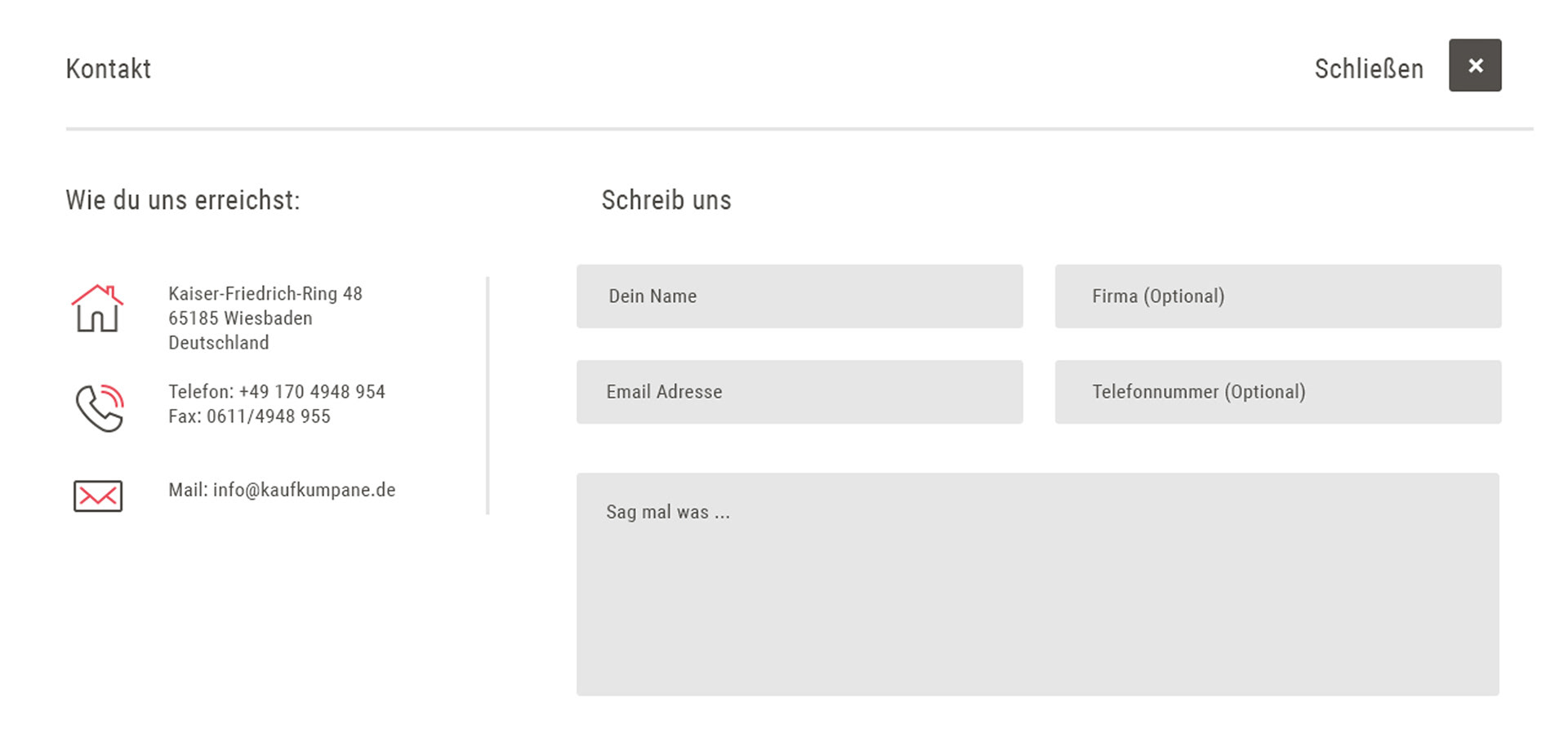Click the Schließen text label

1369,69
